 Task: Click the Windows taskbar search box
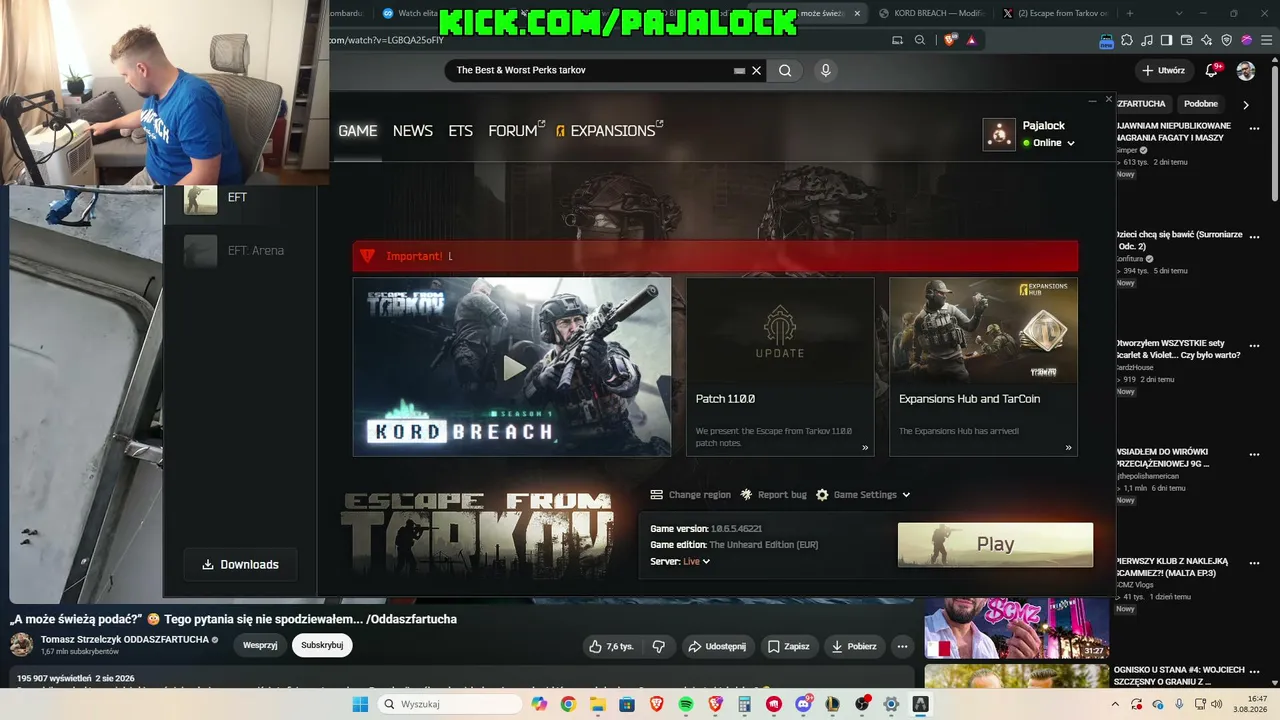tap(450, 704)
